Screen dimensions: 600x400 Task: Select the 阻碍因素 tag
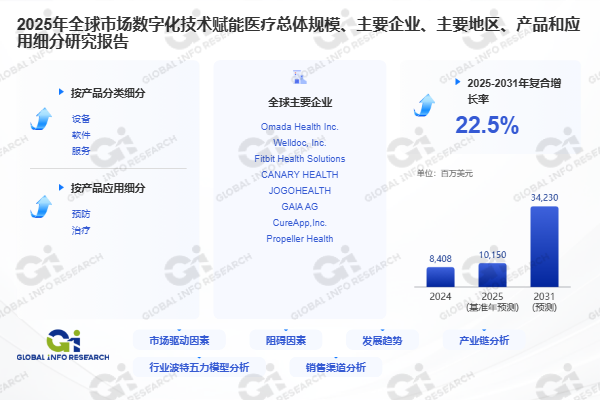point(286,340)
